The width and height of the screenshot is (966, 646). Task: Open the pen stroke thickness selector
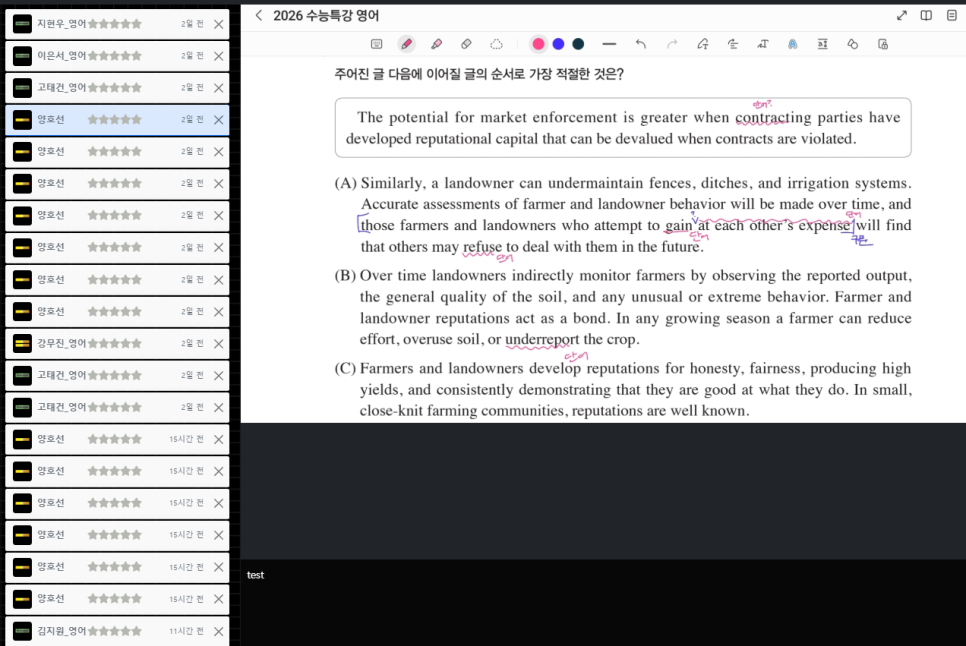[x=609, y=44]
